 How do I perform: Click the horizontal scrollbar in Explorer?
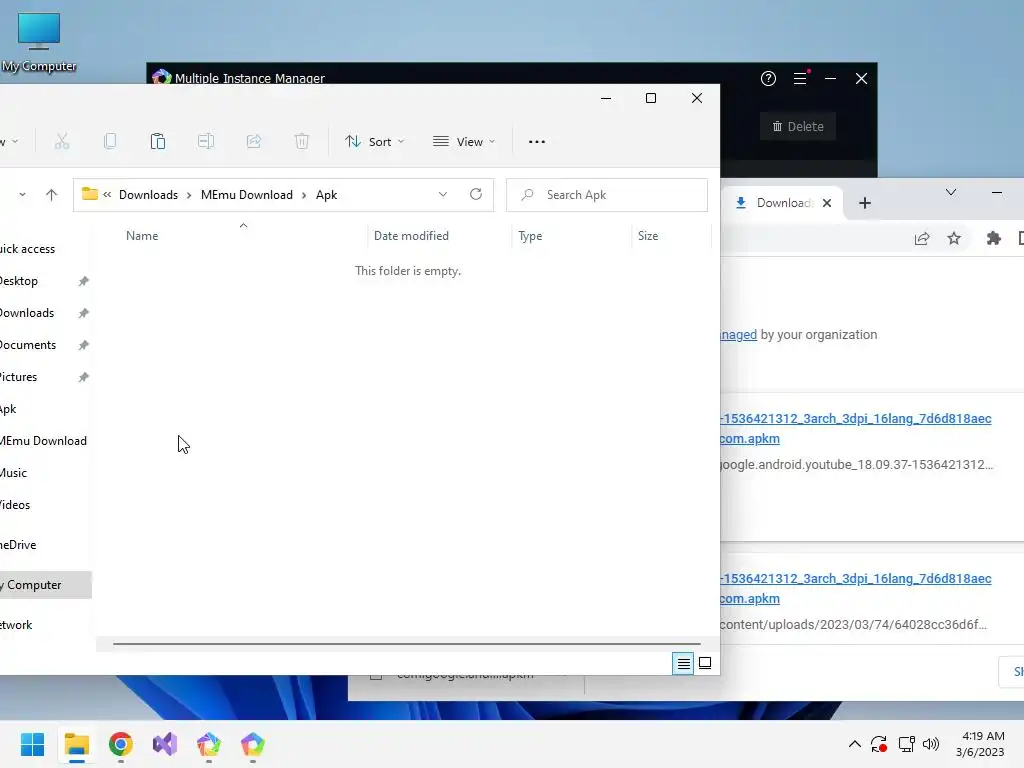(406, 644)
